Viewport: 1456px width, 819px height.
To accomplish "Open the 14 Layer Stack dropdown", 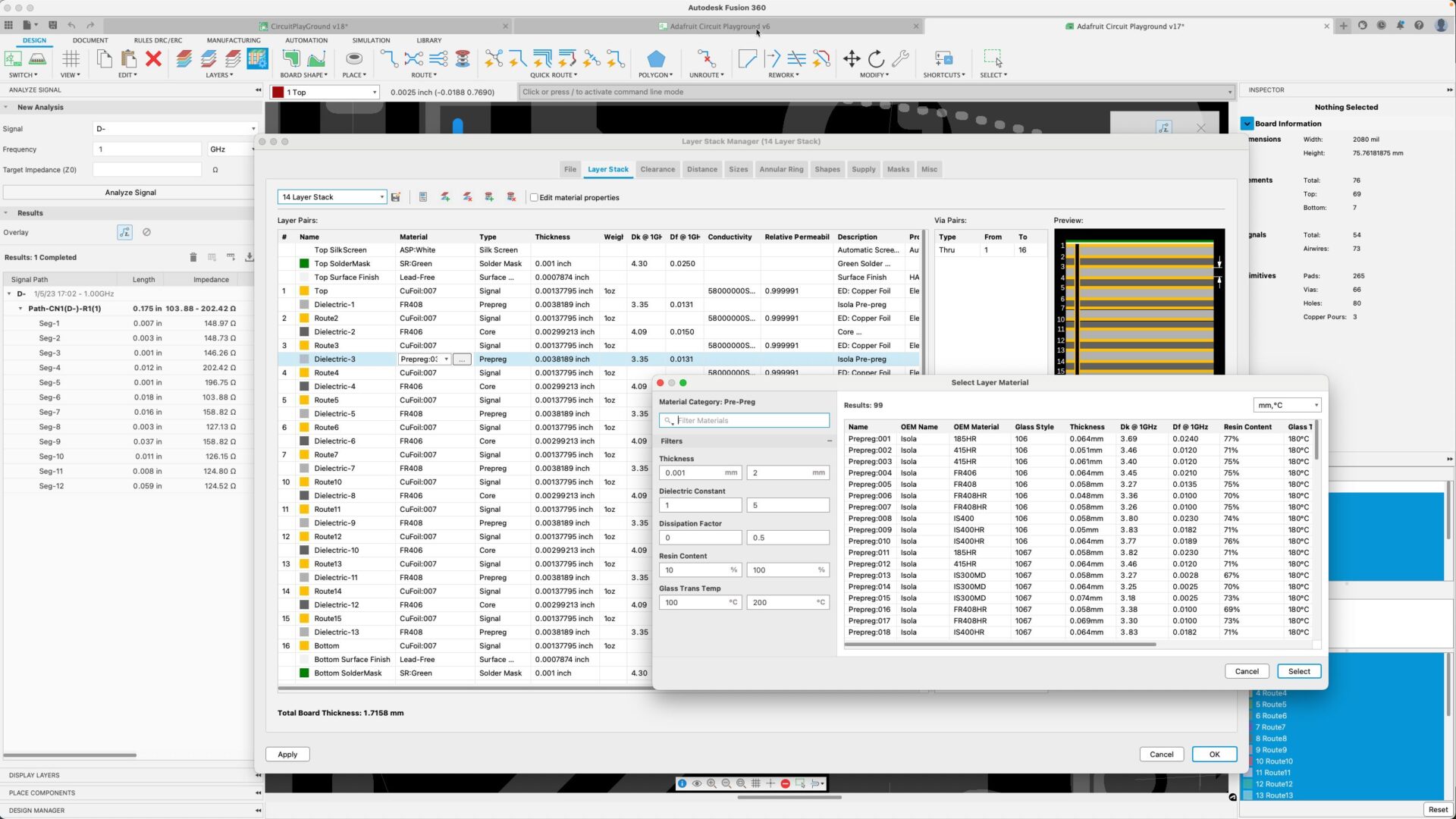I will coord(332,197).
